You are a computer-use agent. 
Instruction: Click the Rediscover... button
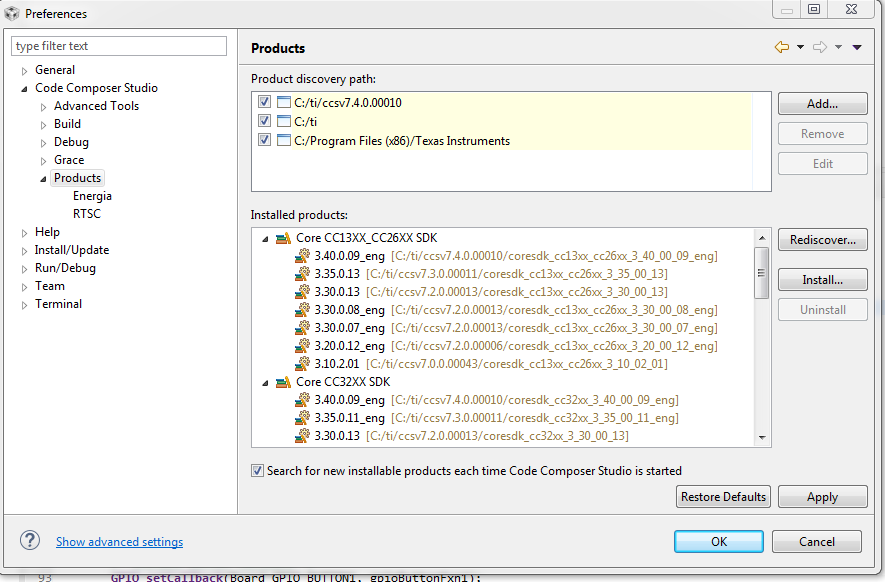point(822,240)
